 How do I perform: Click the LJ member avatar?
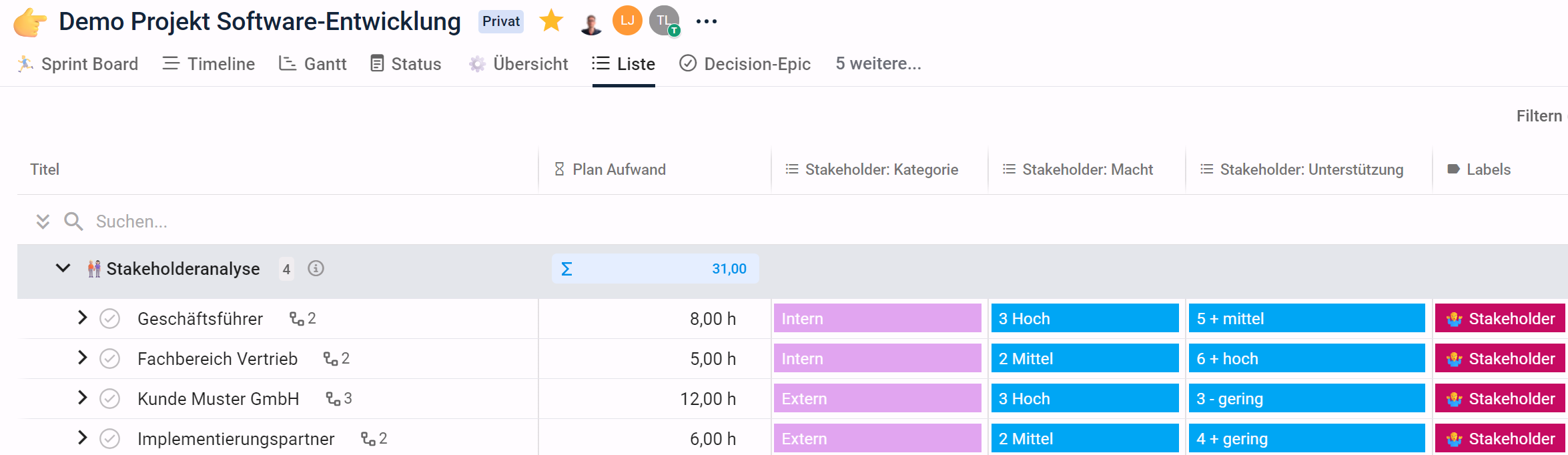[x=627, y=21]
